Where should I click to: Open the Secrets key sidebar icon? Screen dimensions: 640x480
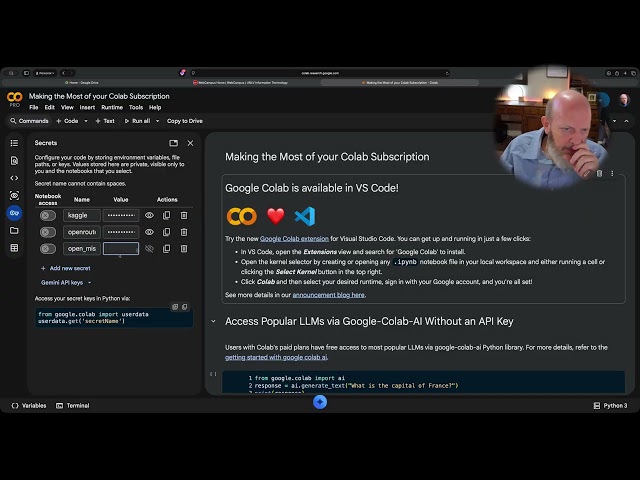(14, 213)
